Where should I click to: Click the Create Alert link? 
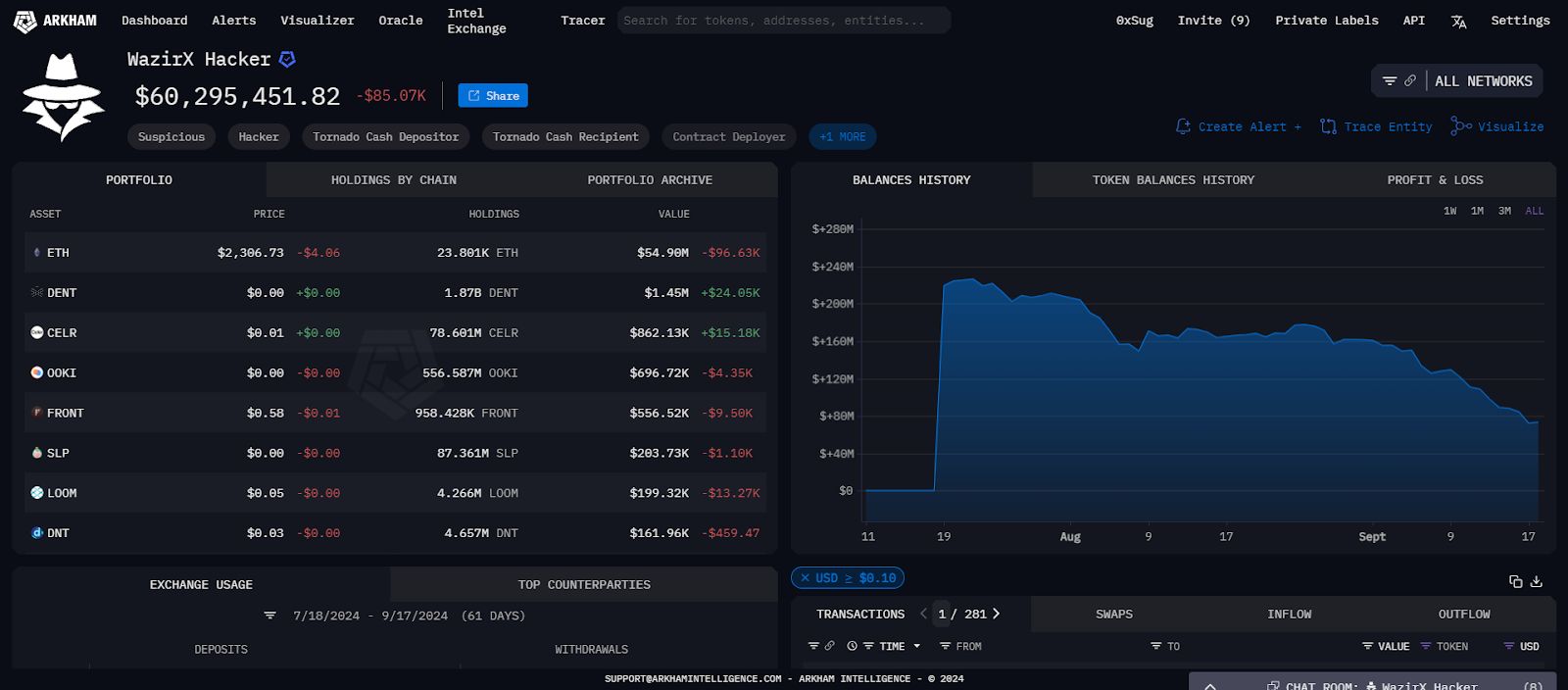pyautogui.click(x=1239, y=126)
